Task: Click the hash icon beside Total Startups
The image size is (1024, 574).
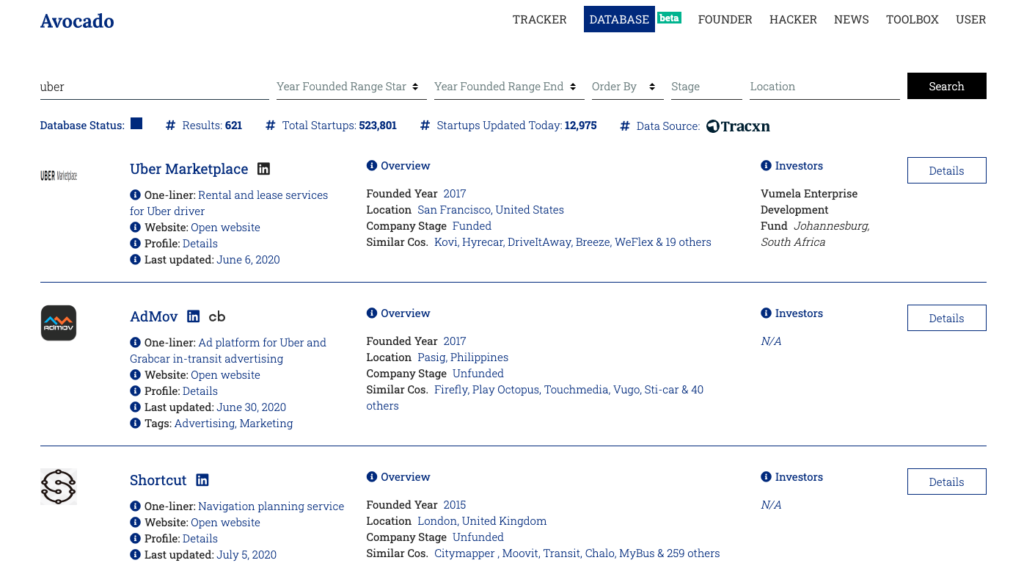Action: (x=270, y=125)
